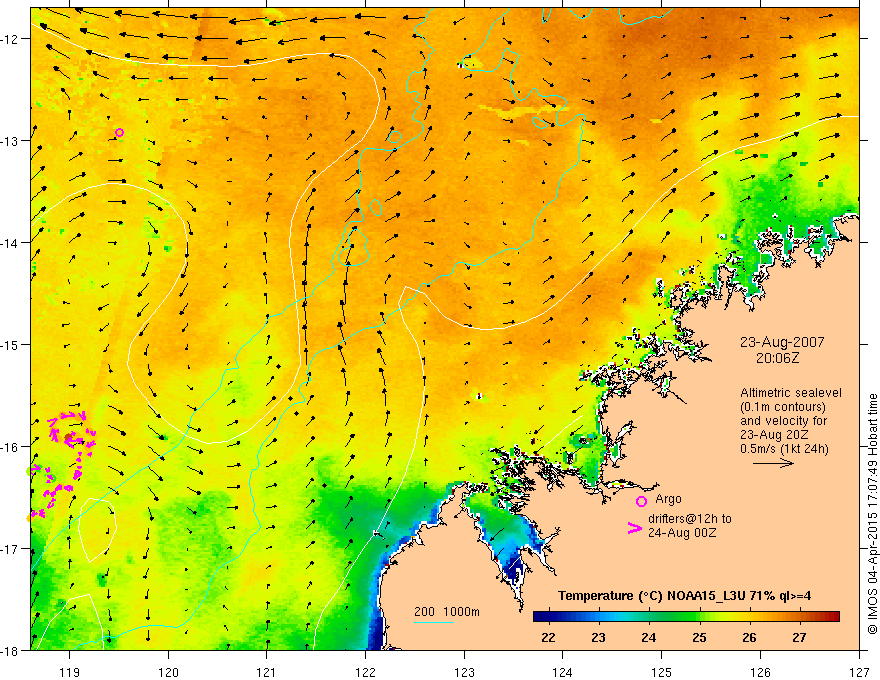This screenshot has width=880, height=680.
Task: Click the '-14' latitude axis label
Action: pos(11,243)
